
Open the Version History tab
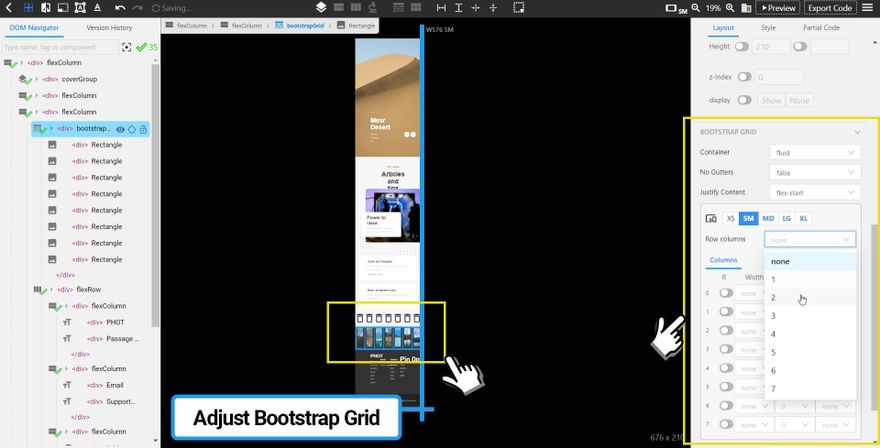[109, 28]
